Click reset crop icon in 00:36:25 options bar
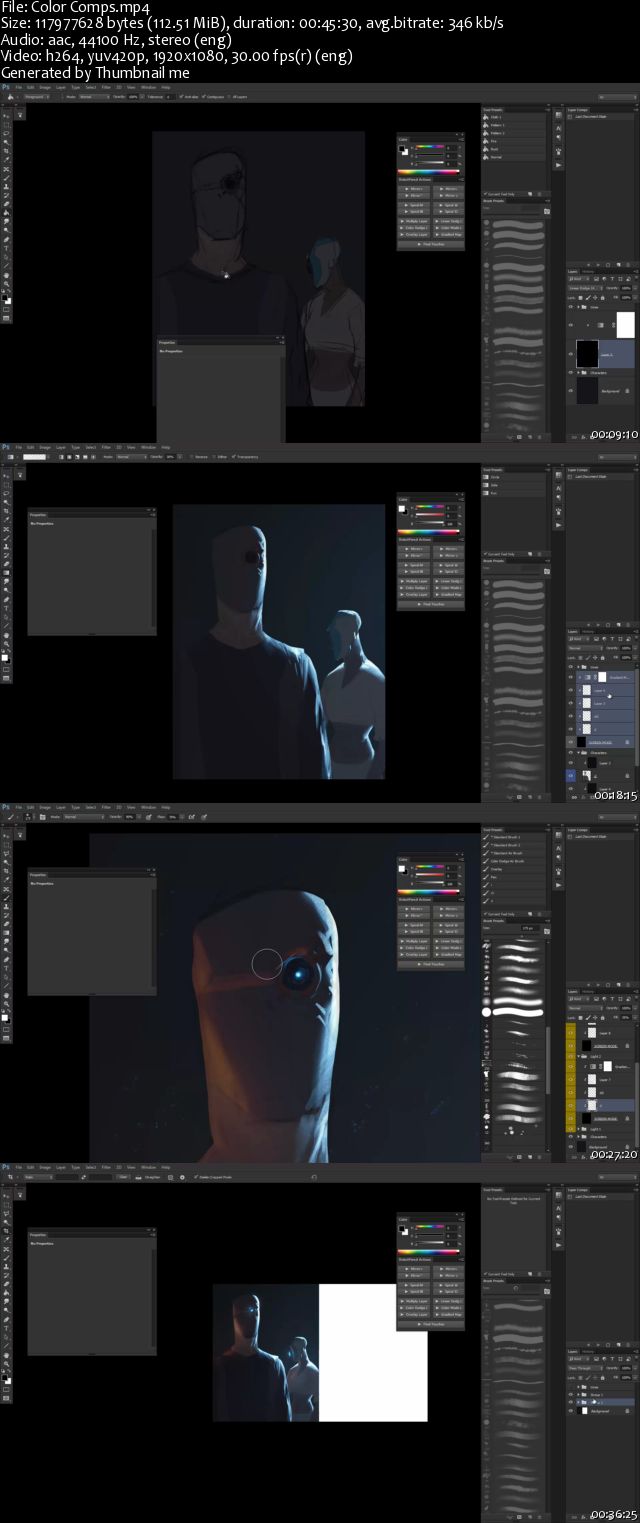Image resolution: width=640 pixels, height=1523 pixels. [314, 1177]
